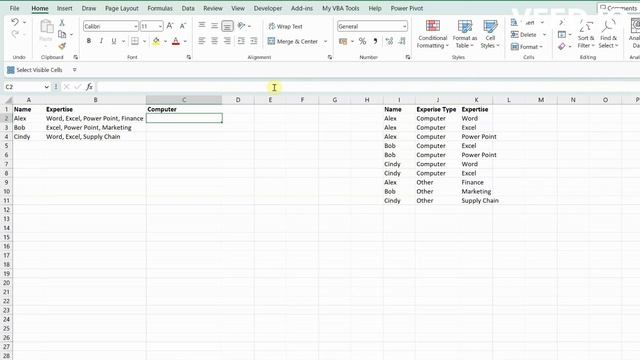Click the Insert Function fx icon
The height and width of the screenshot is (360, 640).
click(89, 87)
